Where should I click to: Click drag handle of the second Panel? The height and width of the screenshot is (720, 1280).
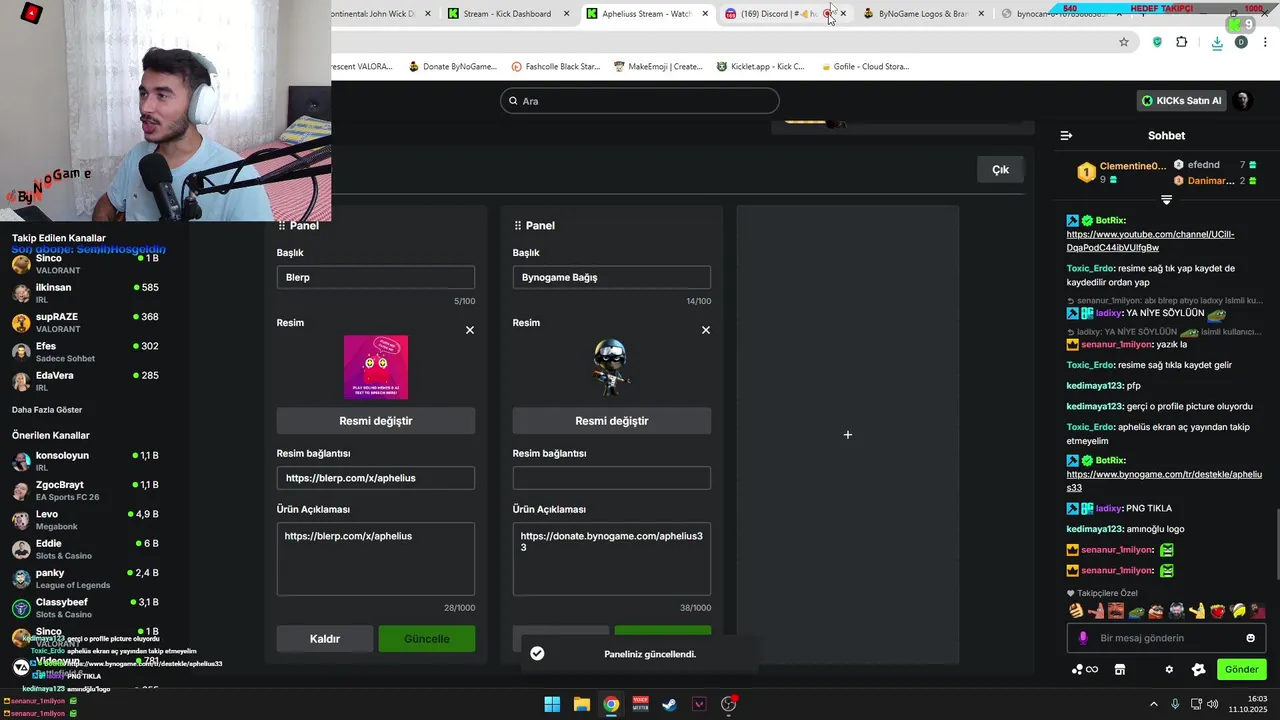[518, 226]
